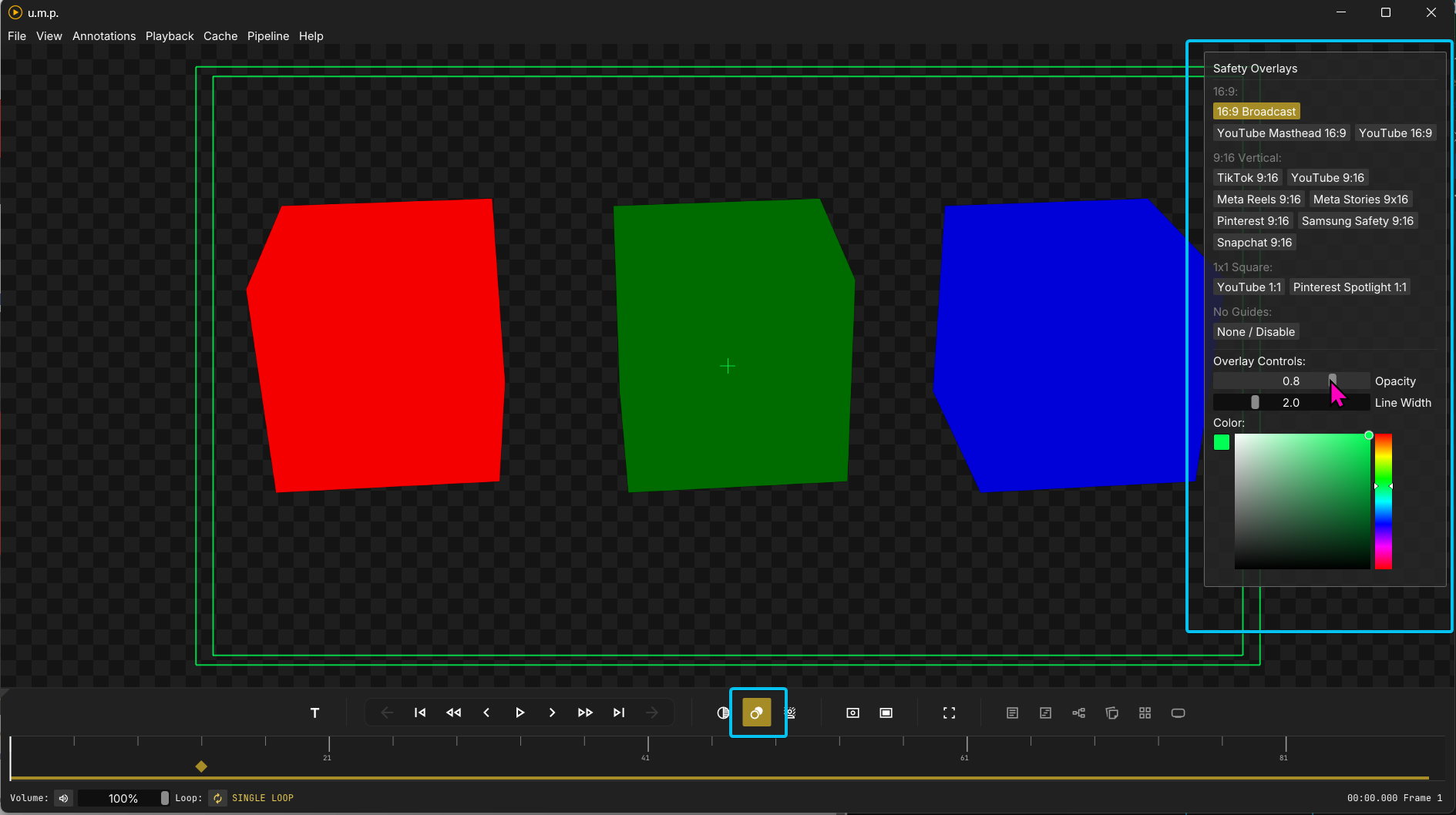Click the Opacity slider

pyautogui.click(x=1290, y=381)
